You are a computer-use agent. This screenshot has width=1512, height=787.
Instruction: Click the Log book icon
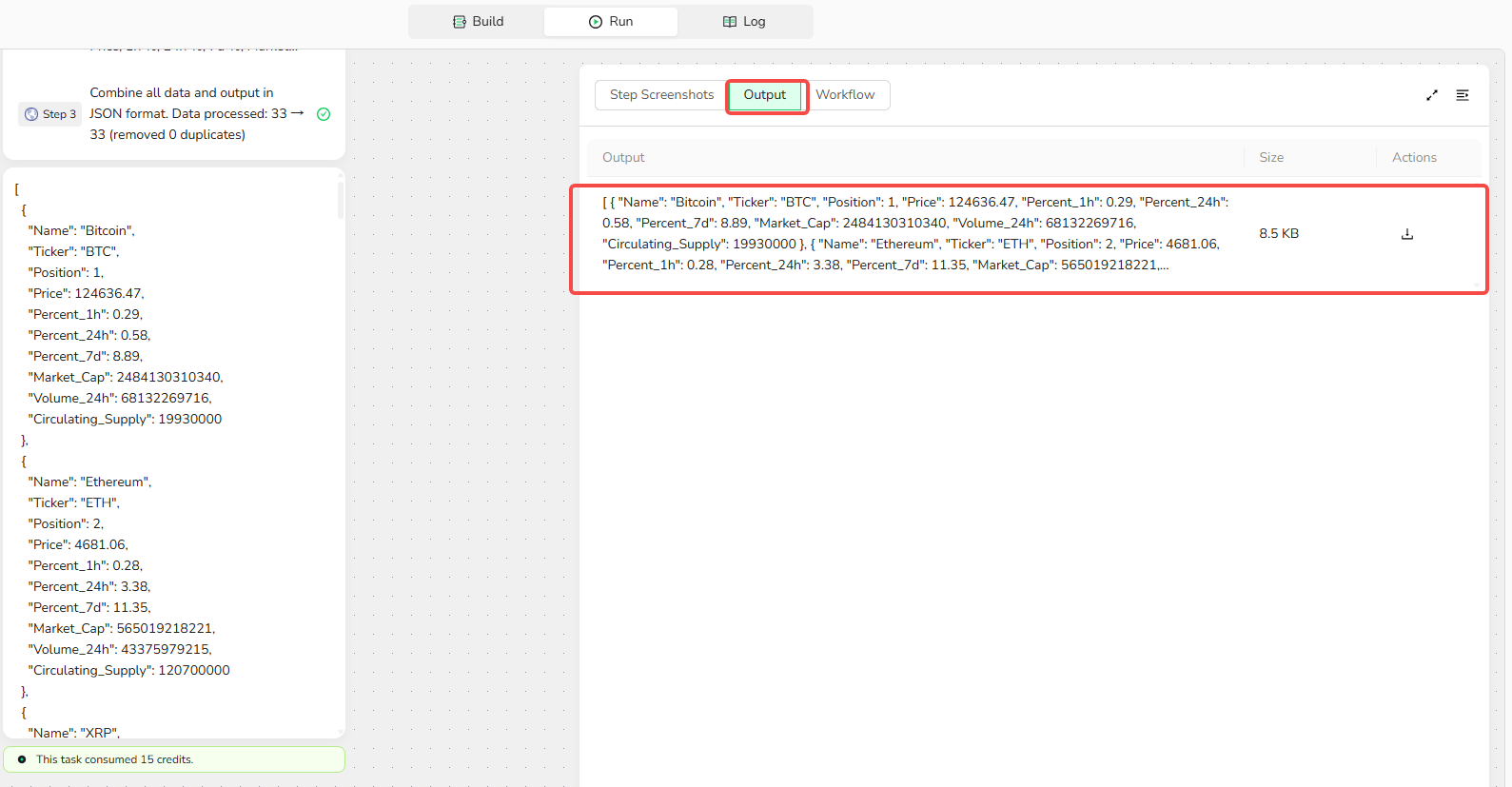click(730, 22)
